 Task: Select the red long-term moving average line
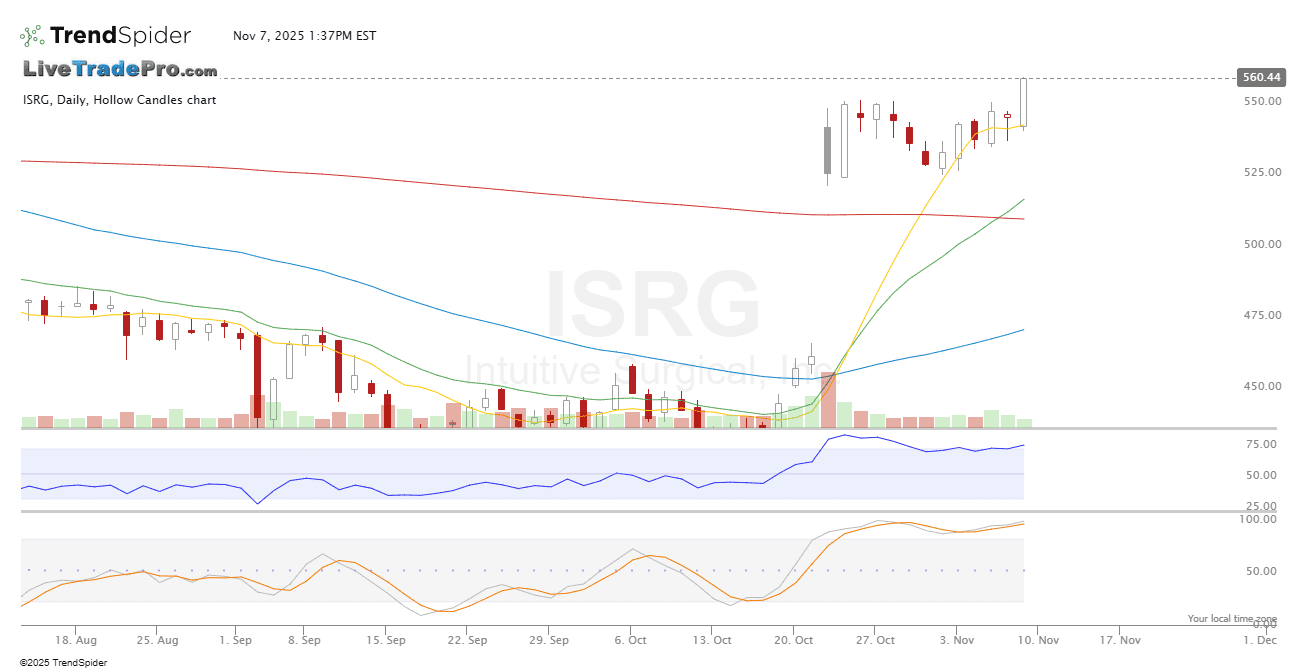click(x=400, y=181)
